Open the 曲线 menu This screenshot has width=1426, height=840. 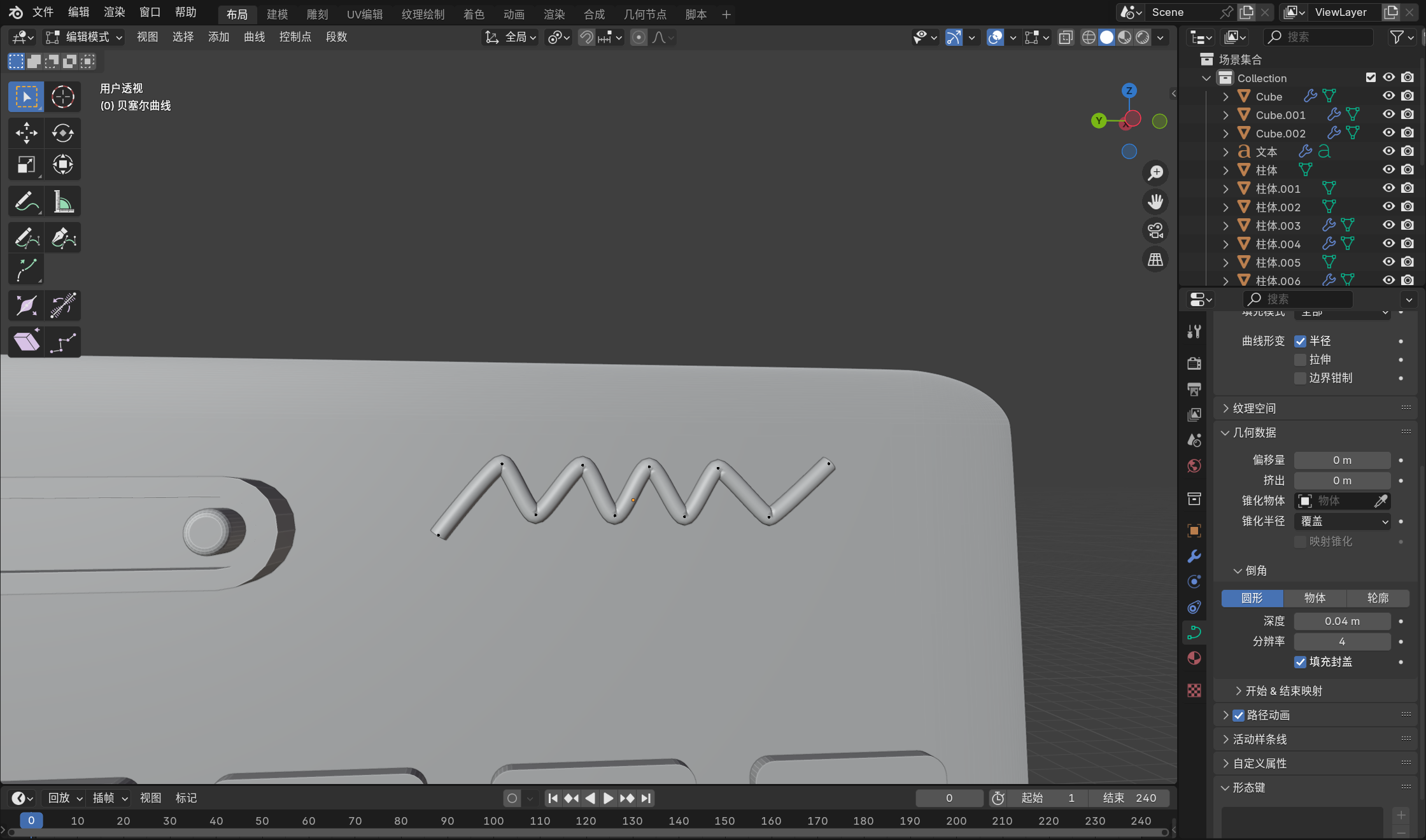pos(254,37)
